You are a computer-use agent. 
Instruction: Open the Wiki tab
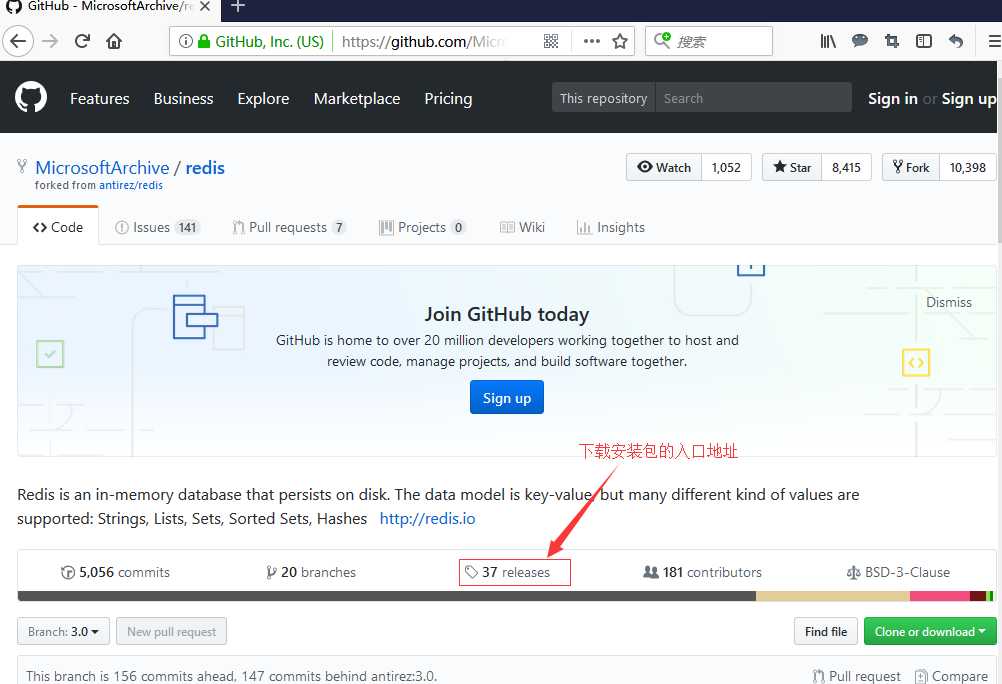[x=522, y=228]
